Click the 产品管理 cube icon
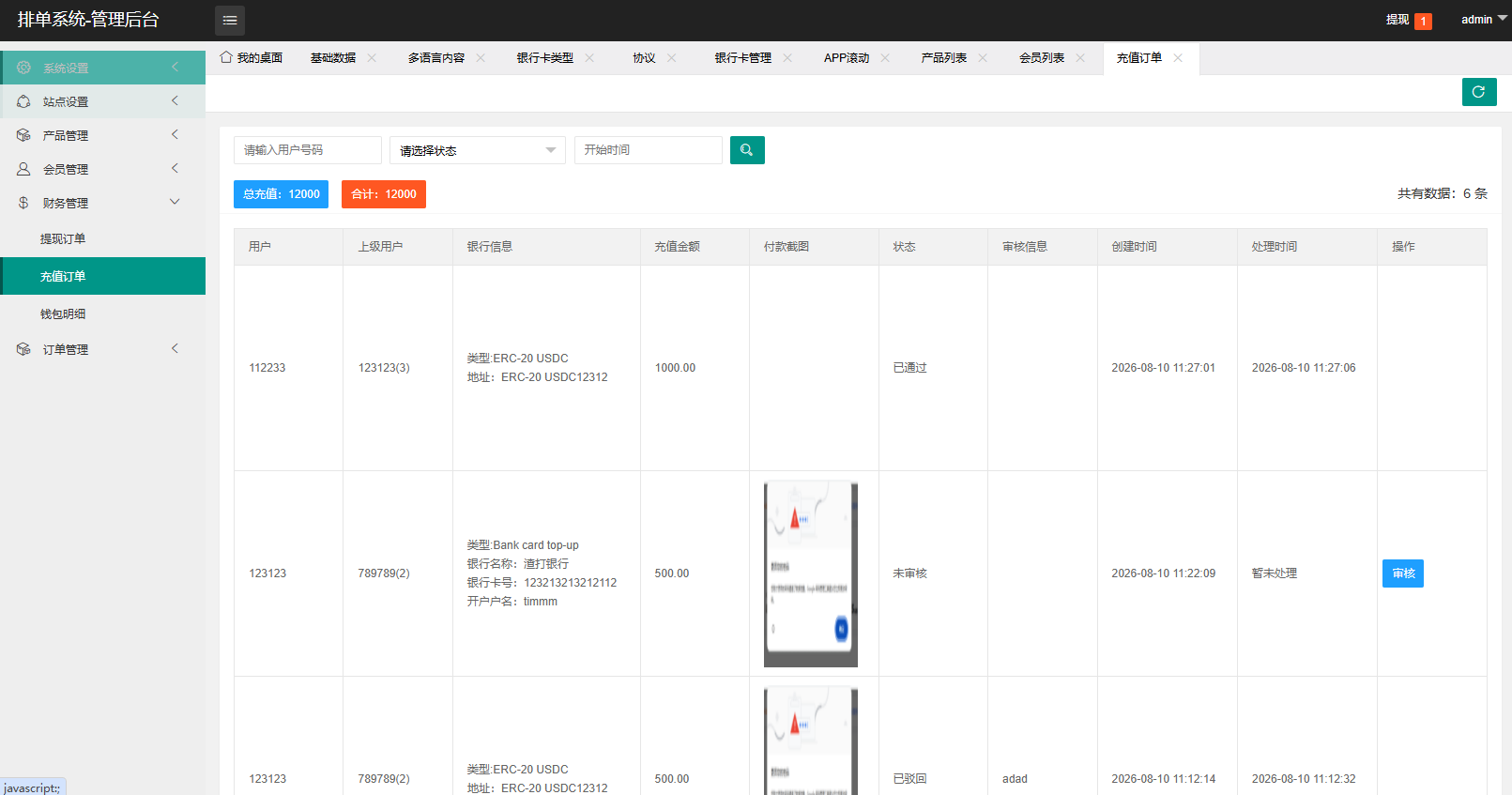Image resolution: width=1512 pixels, height=795 pixels. tap(23, 135)
